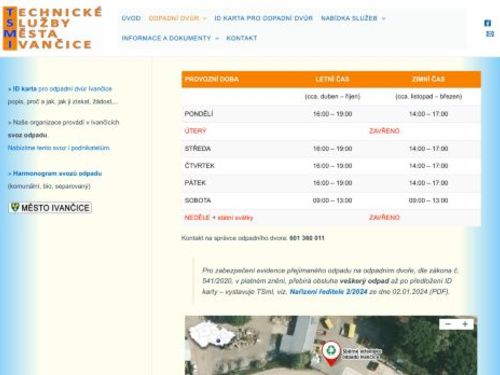The width and height of the screenshot is (500, 375).
Task: Click Sobota summer hours 09:00 – 13:00
Action: pyautogui.click(x=332, y=200)
